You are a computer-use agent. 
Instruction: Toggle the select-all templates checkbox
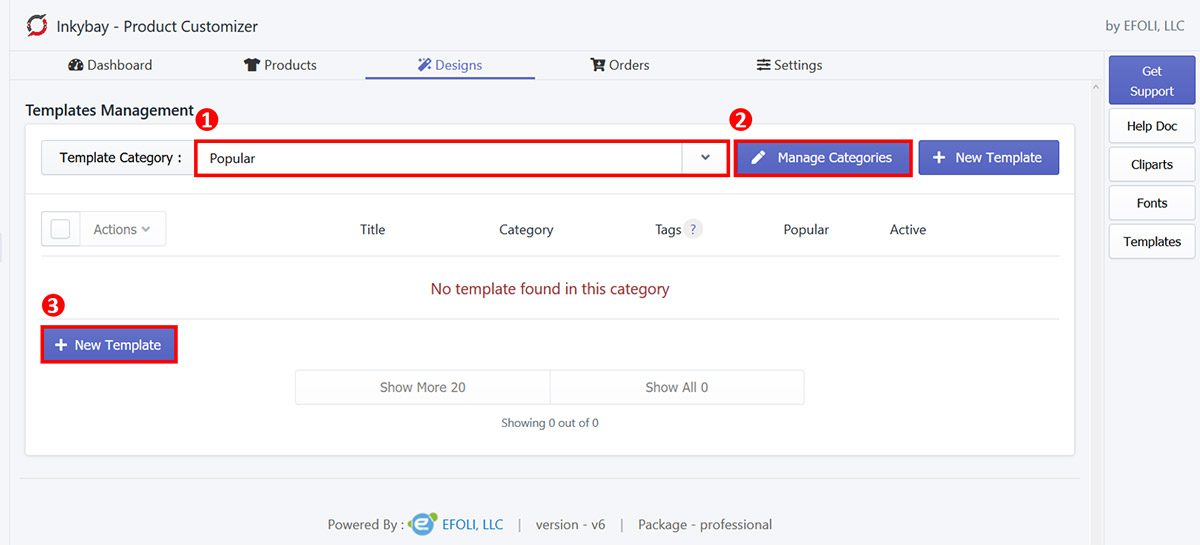60,229
